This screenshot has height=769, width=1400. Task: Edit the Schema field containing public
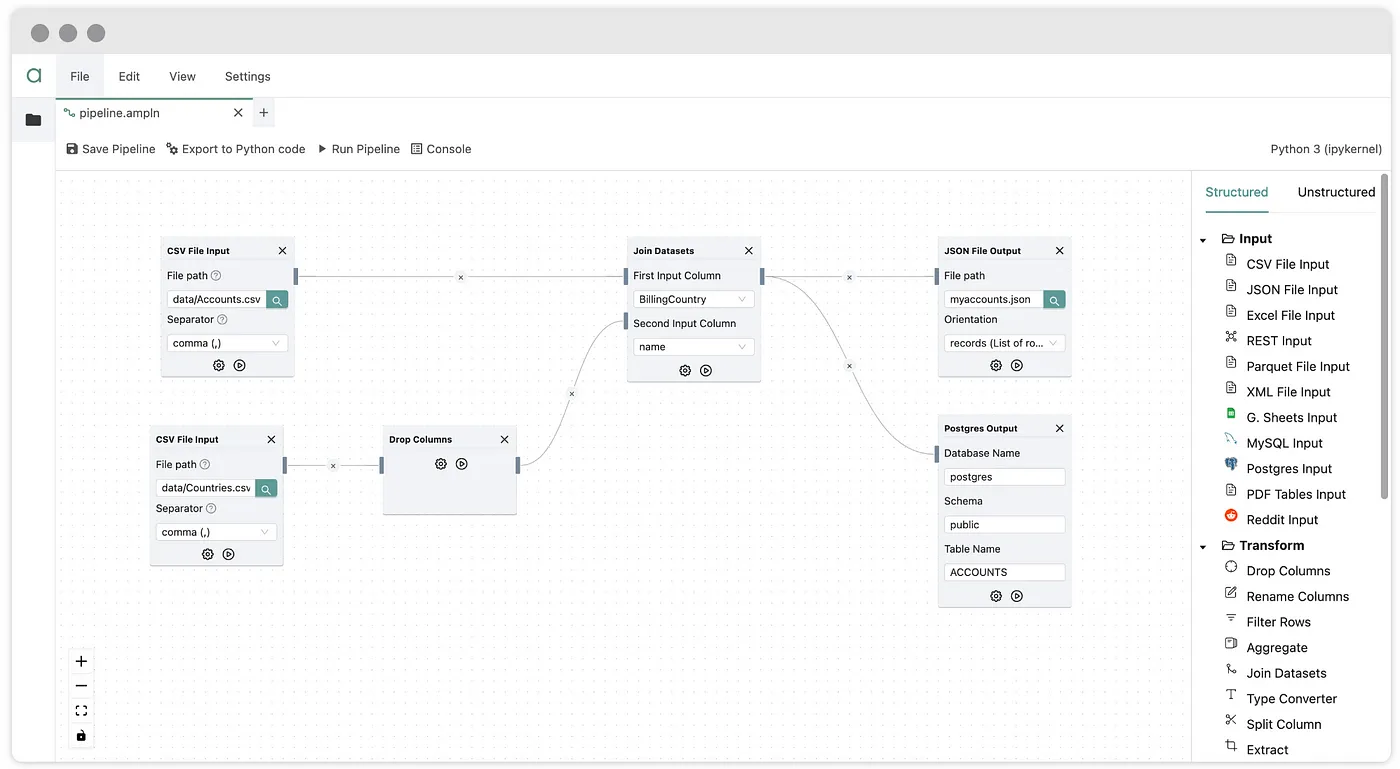pos(1005,525)
